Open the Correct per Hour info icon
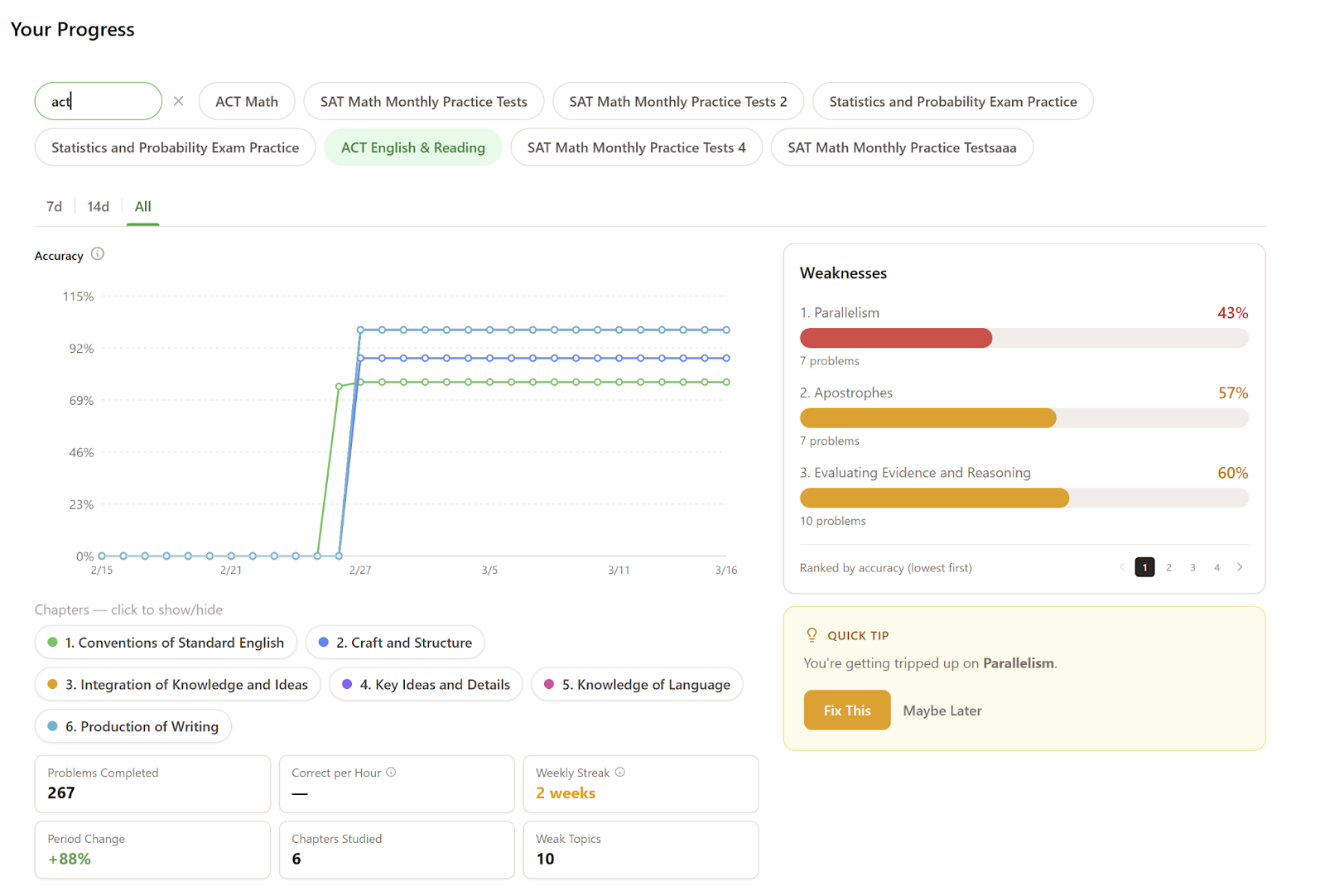This screenshot has height=896, width=1325. (392, 771)
